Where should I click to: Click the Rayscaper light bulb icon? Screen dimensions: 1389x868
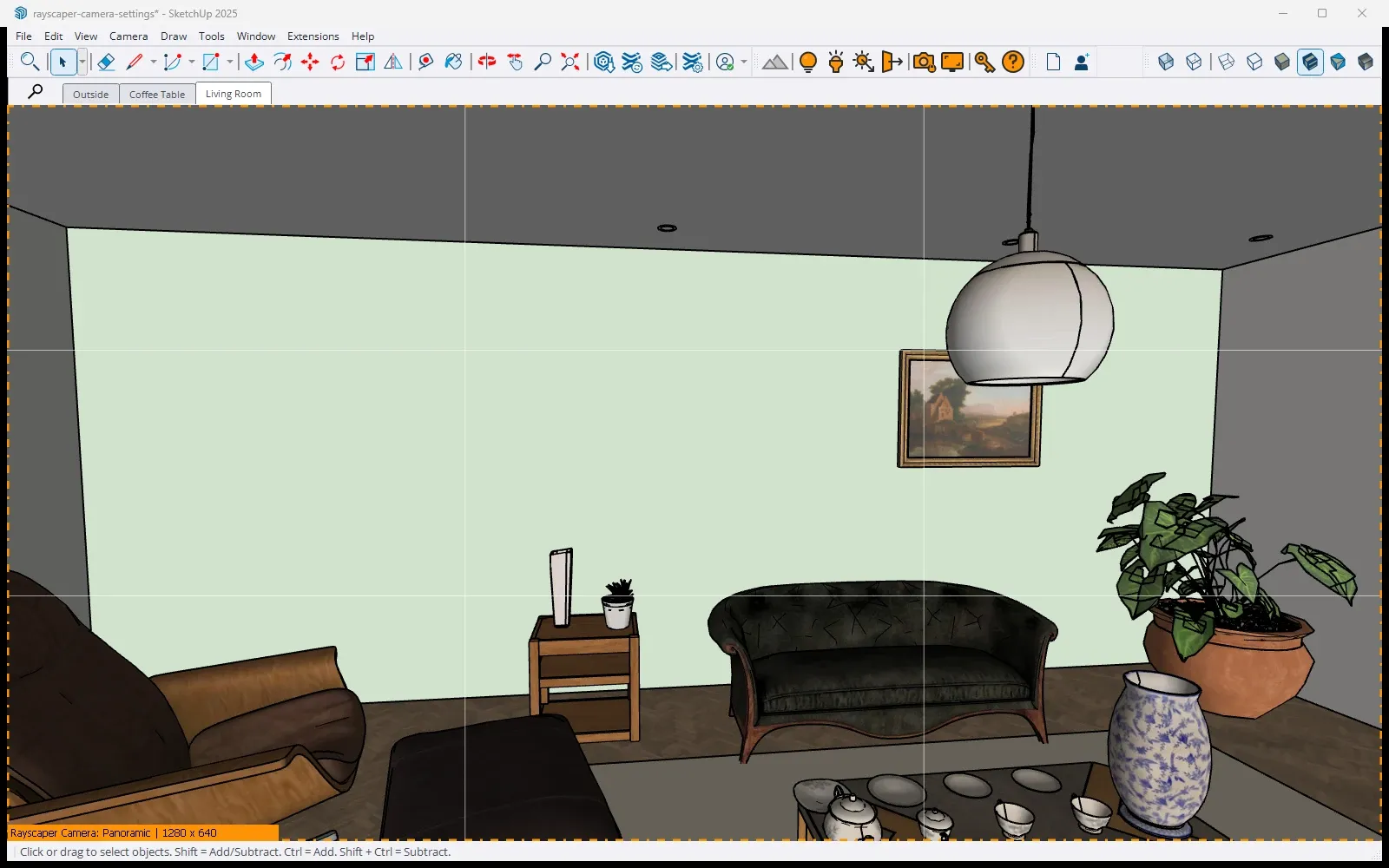click(x=808, y=62)
